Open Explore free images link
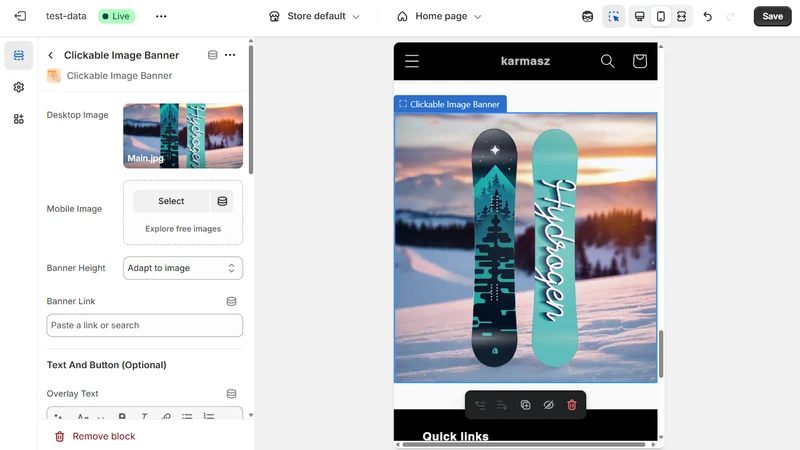 183,229
